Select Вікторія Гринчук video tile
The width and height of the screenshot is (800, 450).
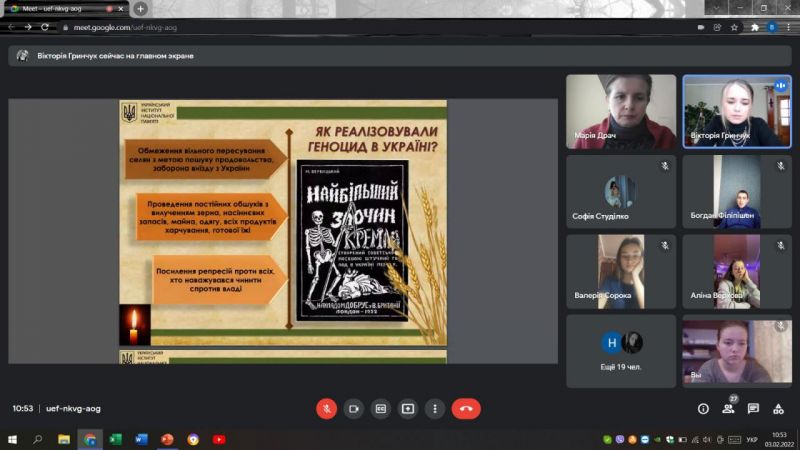tap(737, 112)
